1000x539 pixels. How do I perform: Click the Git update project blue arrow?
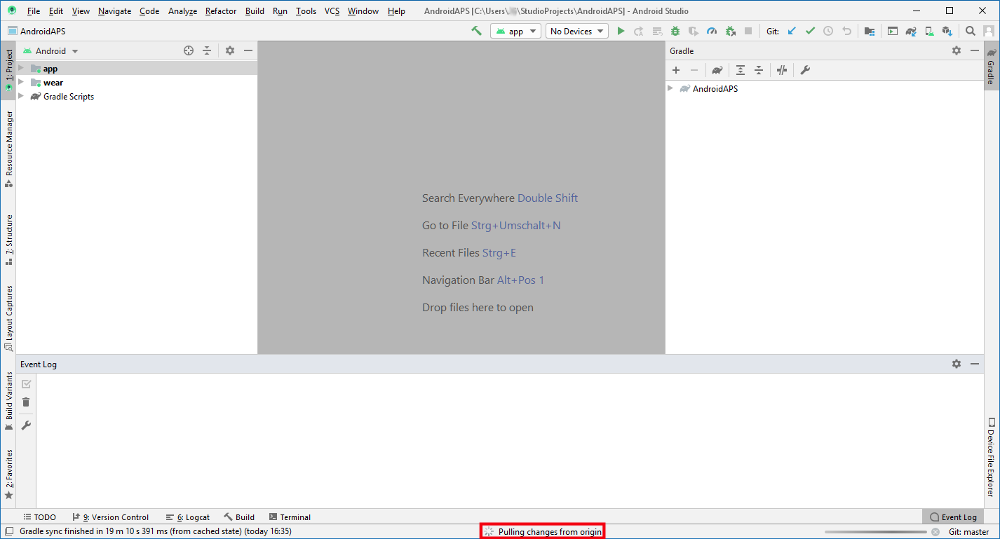click(791, 31)
